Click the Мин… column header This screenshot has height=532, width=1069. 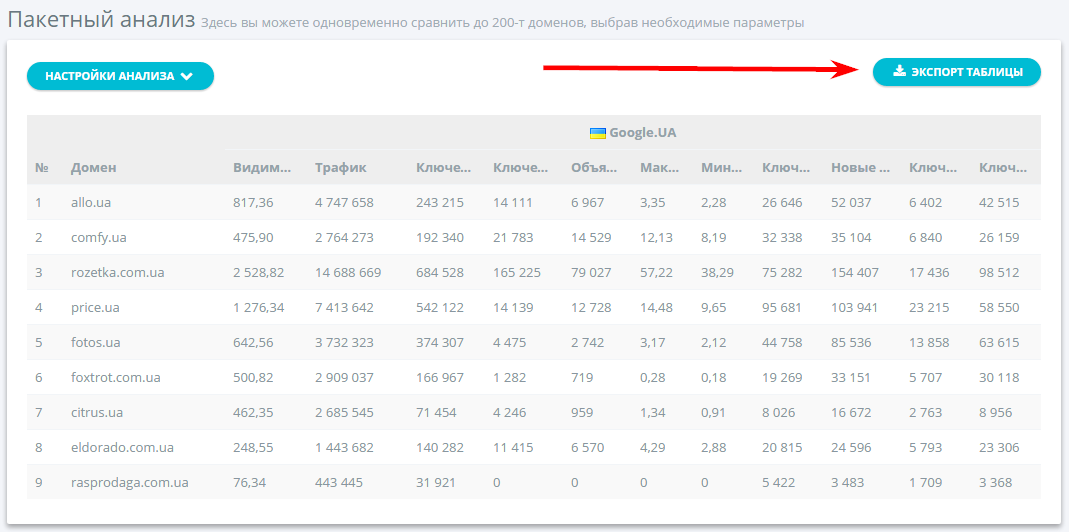tap(721, 168)
